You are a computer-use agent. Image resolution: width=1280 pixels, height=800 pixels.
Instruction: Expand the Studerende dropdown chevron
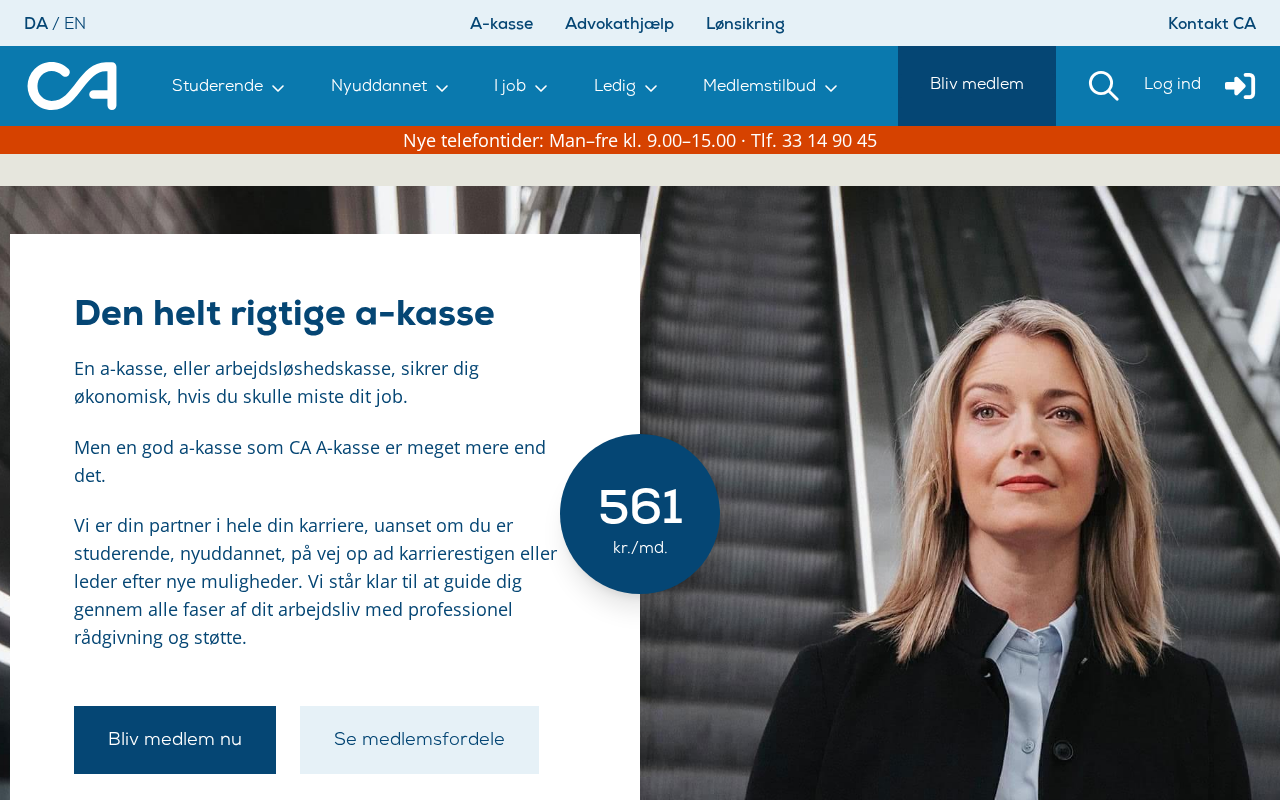[x=278, y=89]
